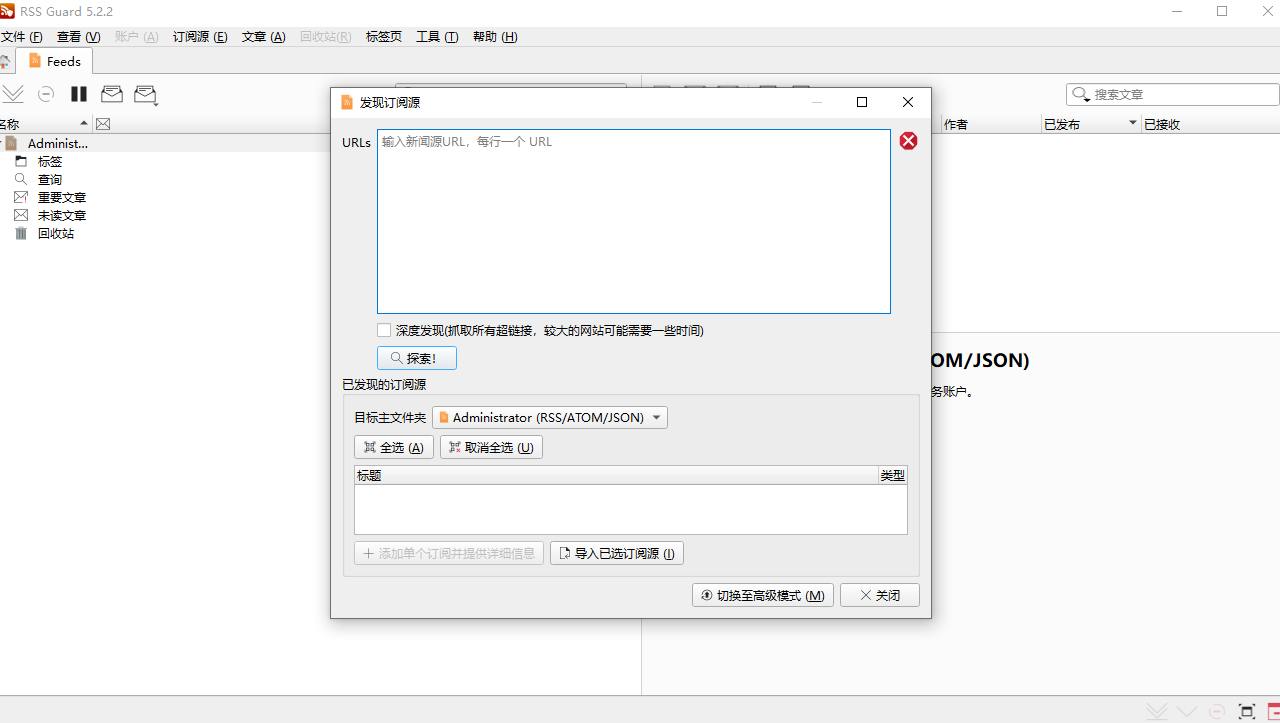This screenshot has height=723, width=1280.
Task: Click the single chevron icon in status bar
Action: (1187, 711)
